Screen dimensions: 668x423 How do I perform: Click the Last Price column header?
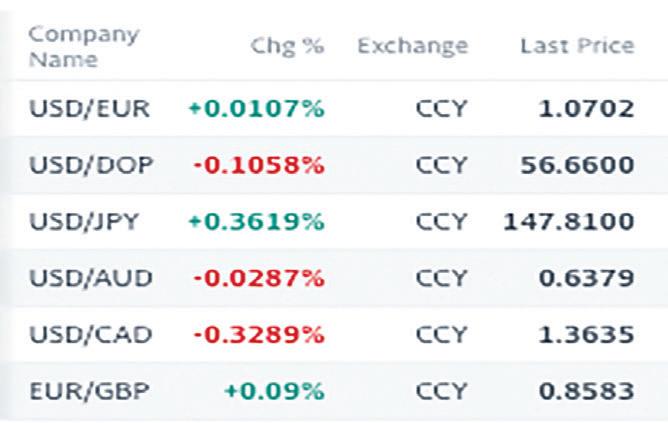(x=576, y=46)
